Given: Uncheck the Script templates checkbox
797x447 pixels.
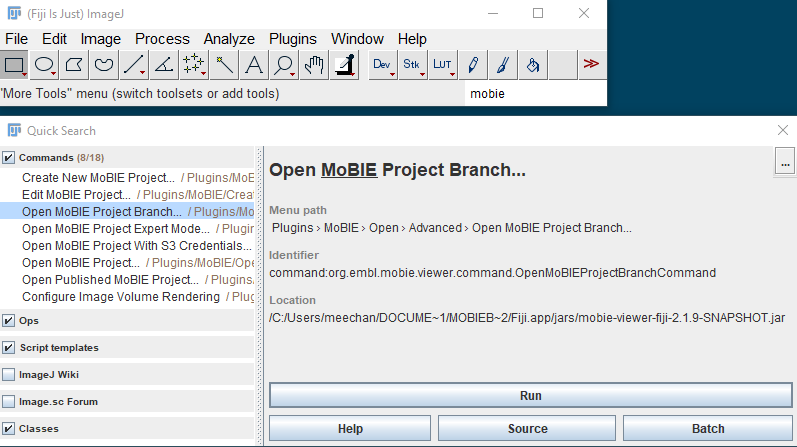Looking at the screenshot, I should coord(8,347).
